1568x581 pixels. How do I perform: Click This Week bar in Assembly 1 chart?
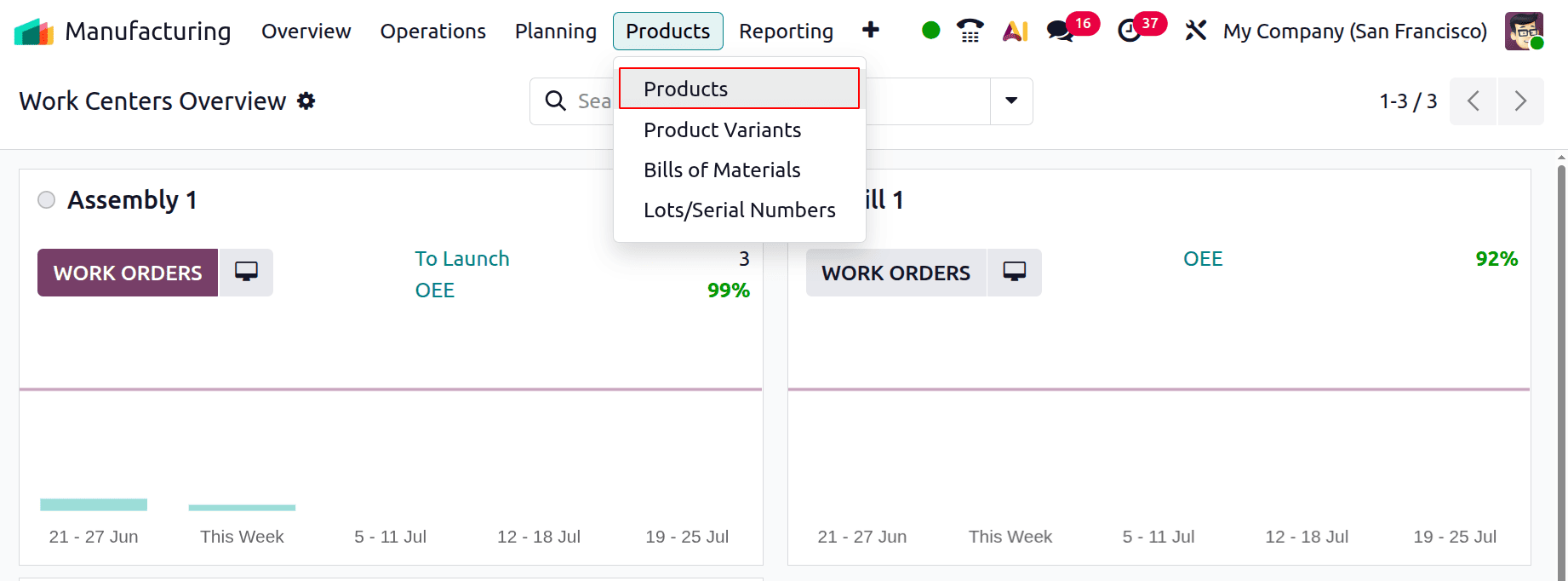coord(242,508)
